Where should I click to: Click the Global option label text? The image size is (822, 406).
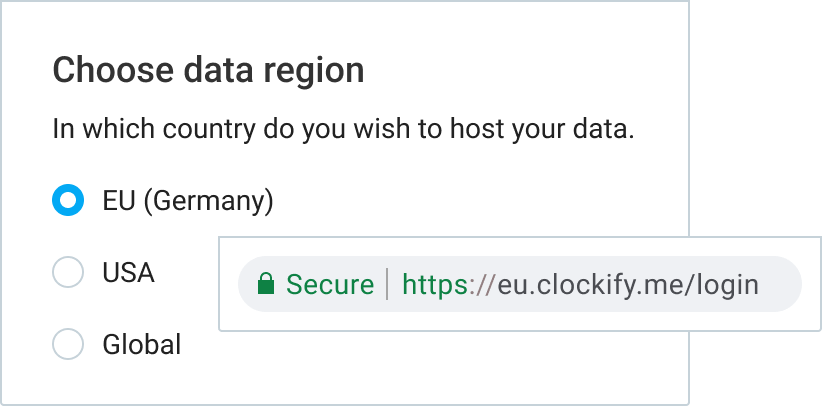coord(142,345)
